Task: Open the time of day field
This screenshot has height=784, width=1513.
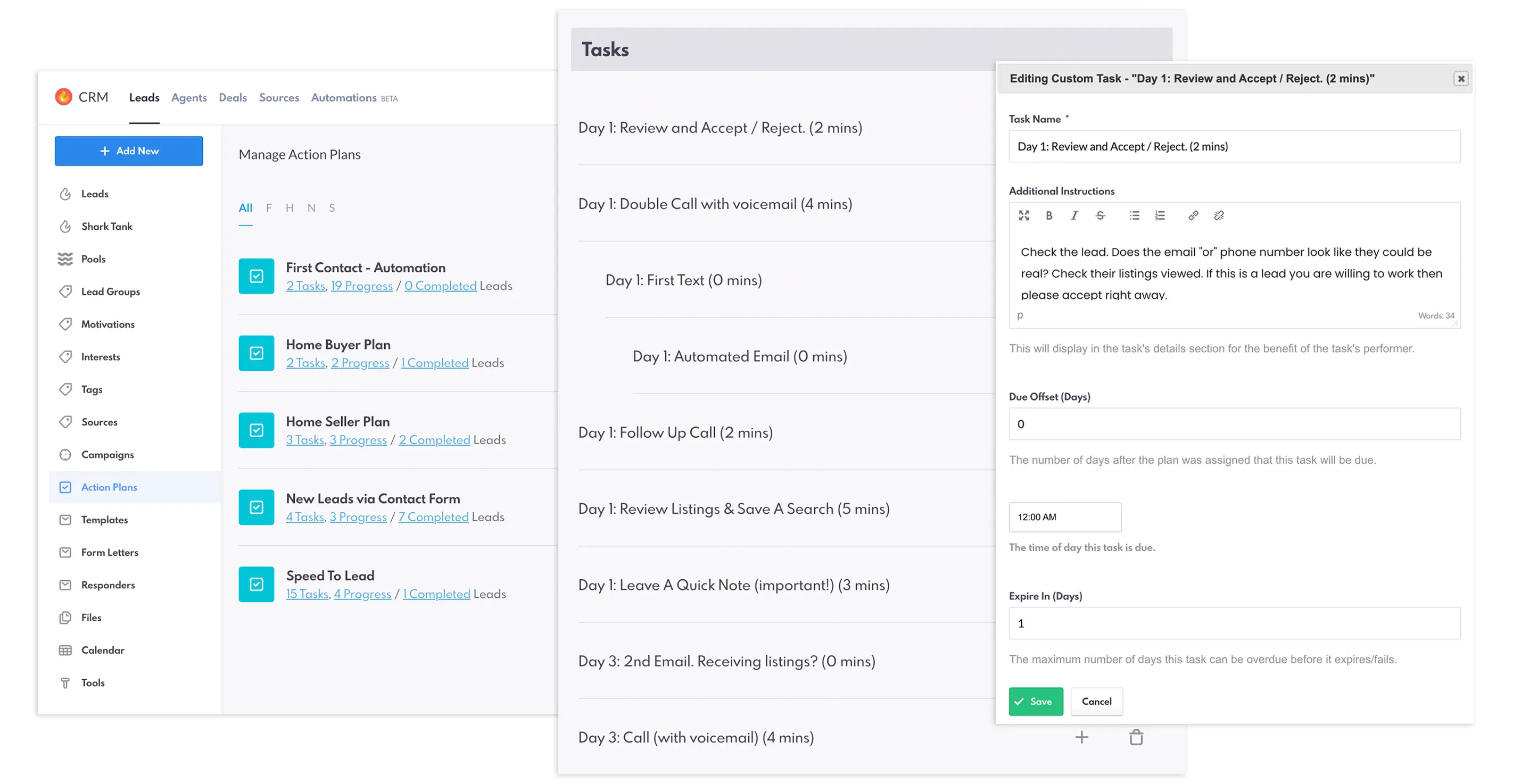Action: click(x=1064, y=517)
